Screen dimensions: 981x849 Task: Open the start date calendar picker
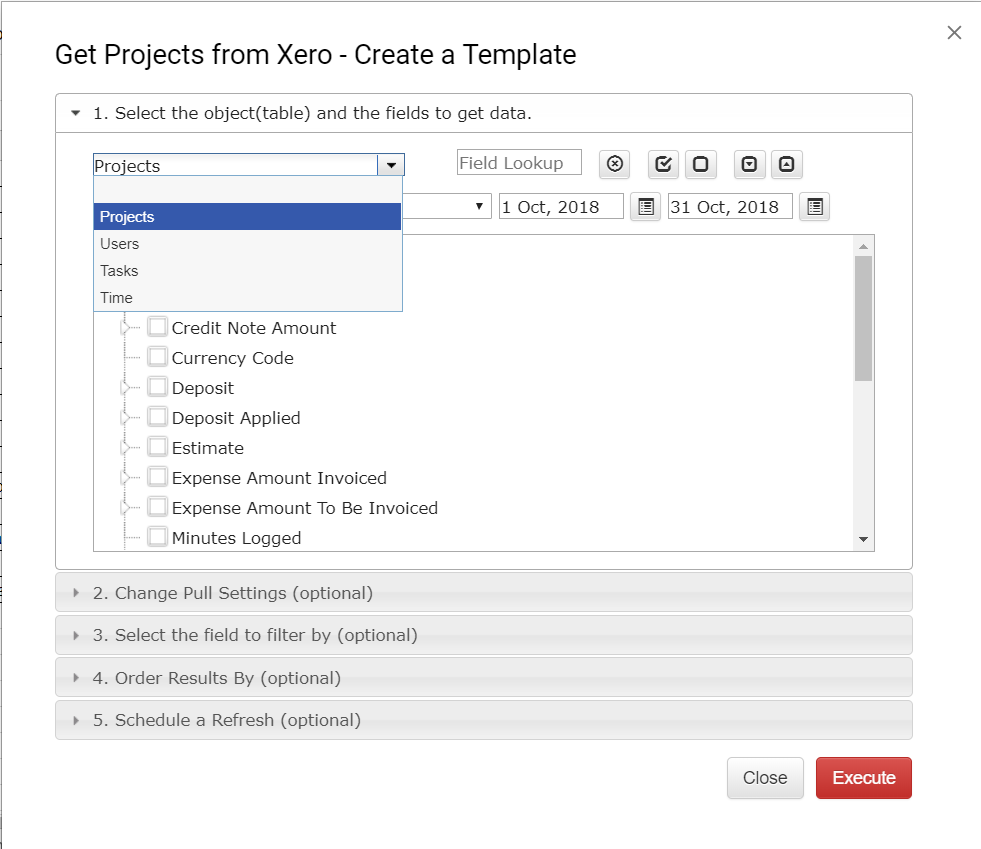[645, 207]
